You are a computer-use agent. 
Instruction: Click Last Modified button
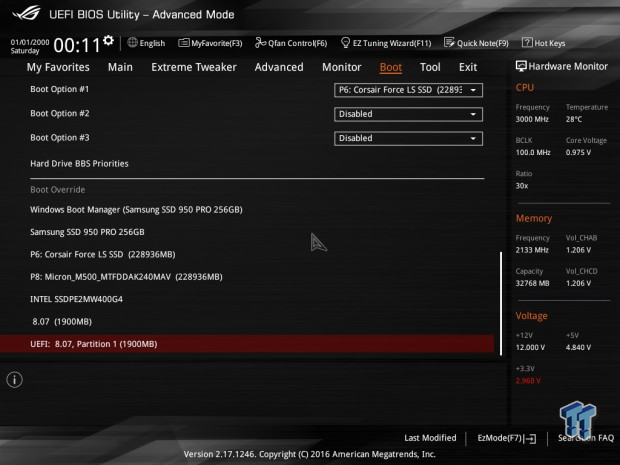tap(430, 438)
